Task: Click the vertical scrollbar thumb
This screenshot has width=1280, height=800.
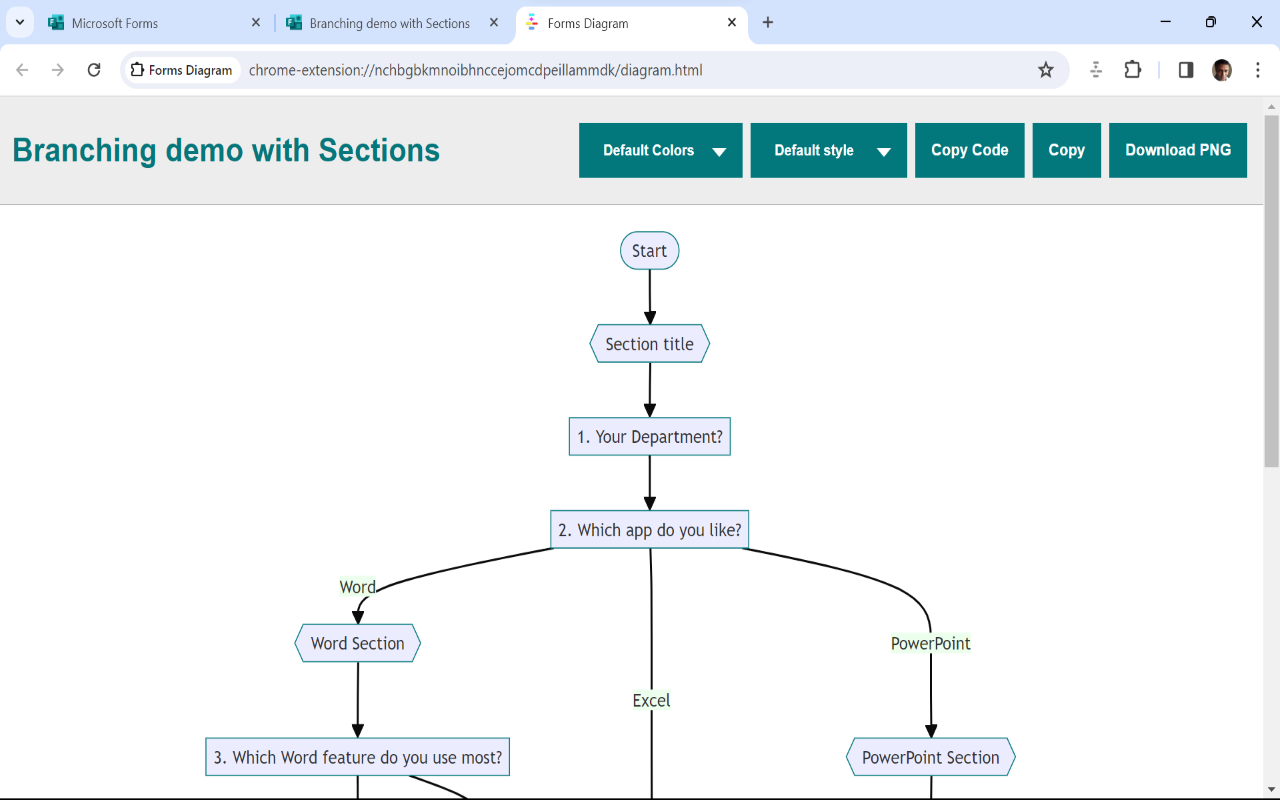Action: [1272, 291]
